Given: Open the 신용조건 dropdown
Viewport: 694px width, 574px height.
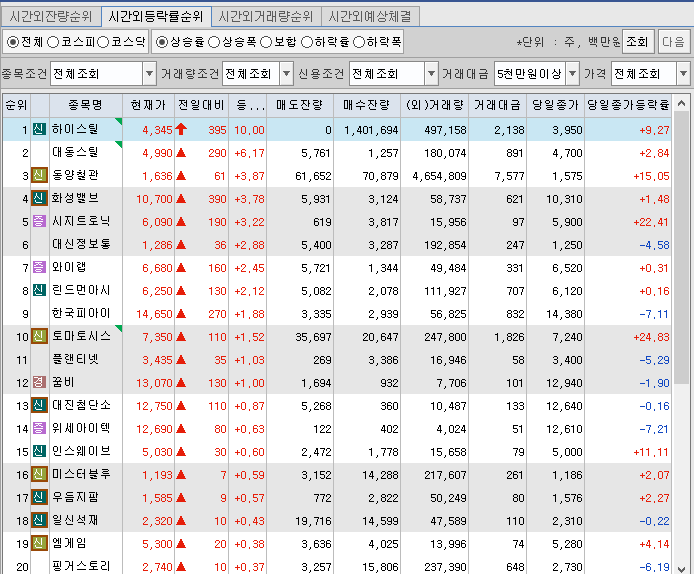Looking at the screenshot, I should pyautogui.click(x=431, y=74).
